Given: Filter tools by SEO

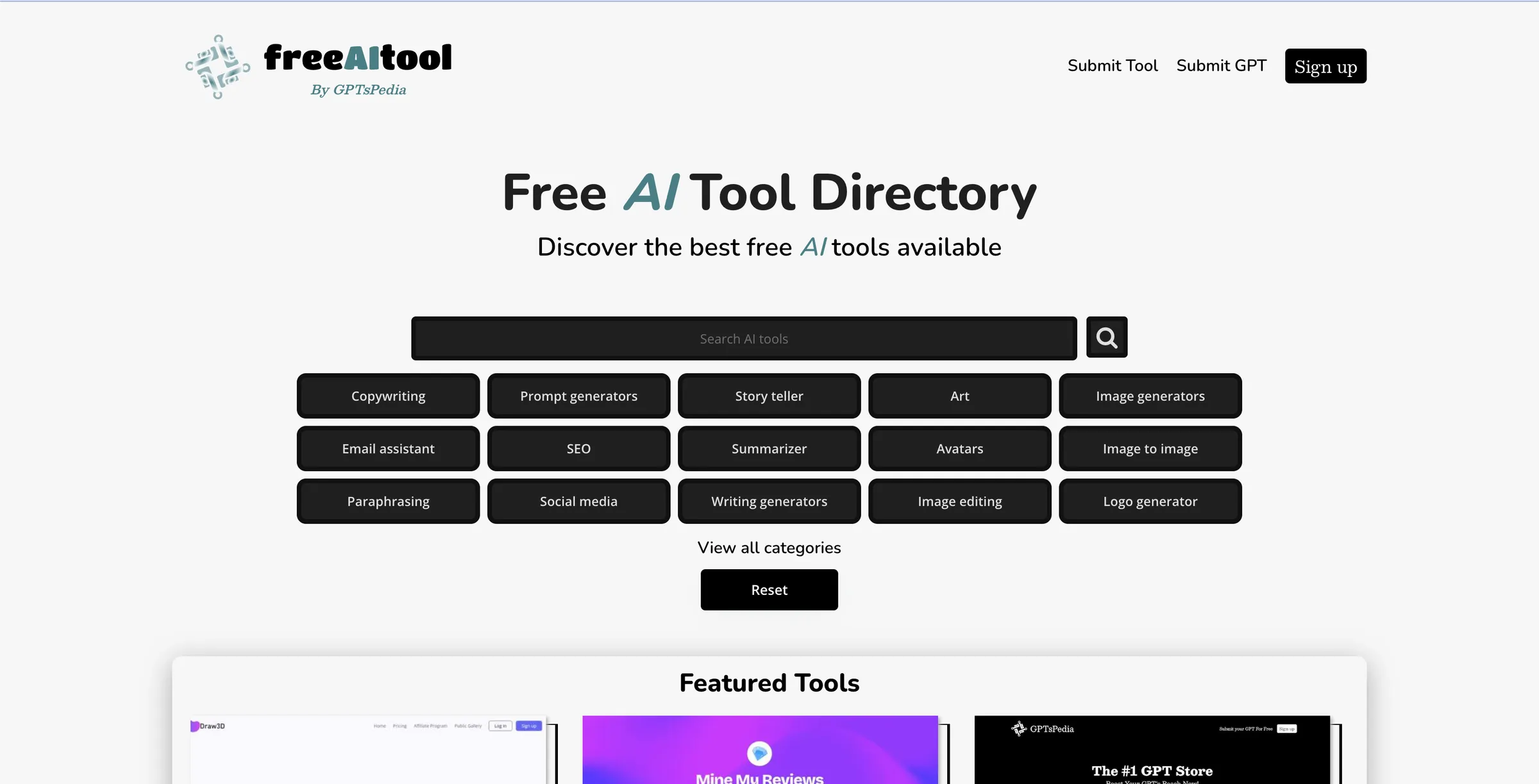Looking at the screenshot, I should pyautogui.click(x=578, y=448).
